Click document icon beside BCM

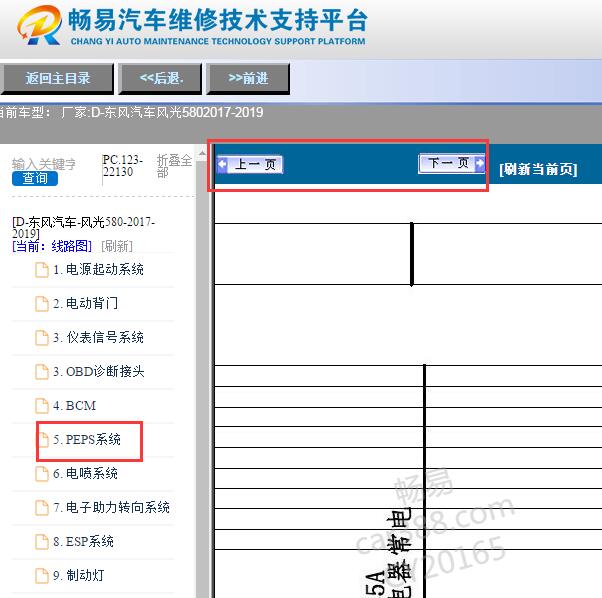tap(42, 406)
